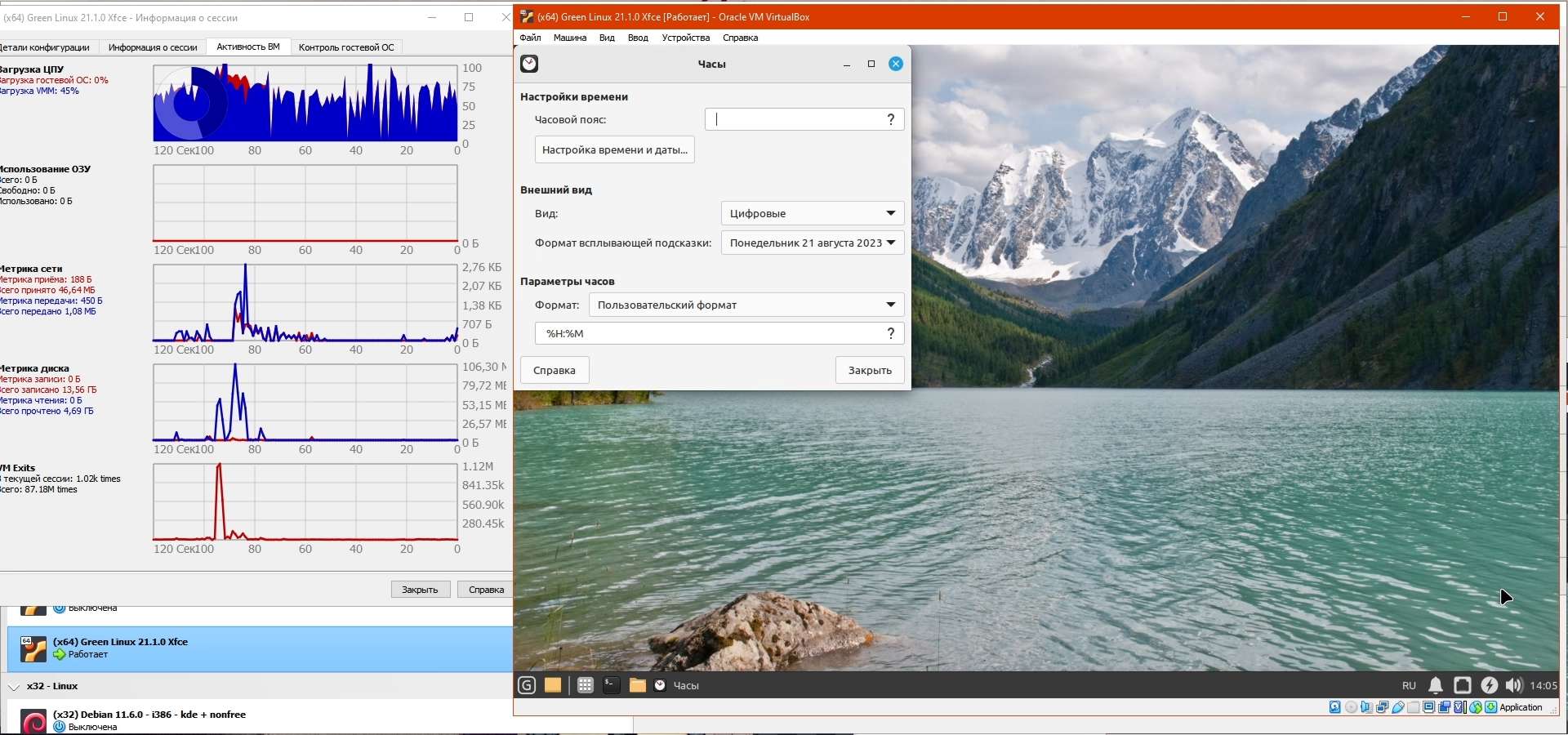
Task: Click the notification bell in the panel
Action: 1435,685
